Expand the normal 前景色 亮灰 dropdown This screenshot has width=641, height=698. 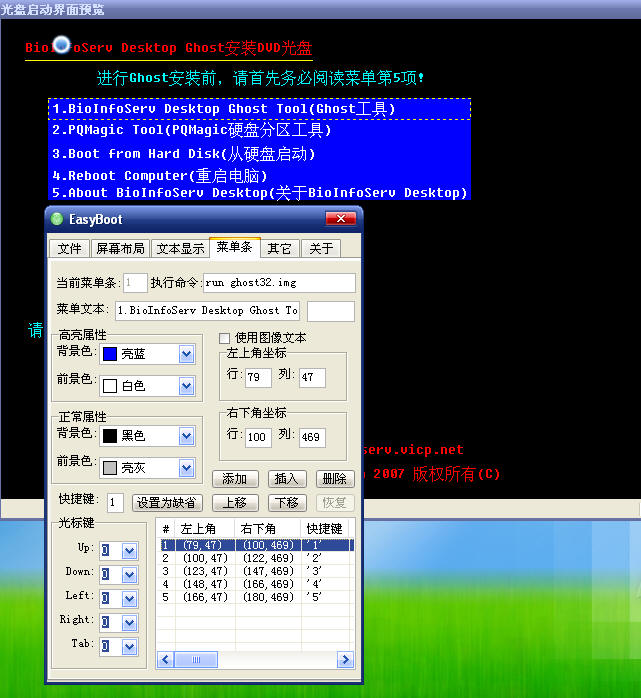[x=187, y=468]
